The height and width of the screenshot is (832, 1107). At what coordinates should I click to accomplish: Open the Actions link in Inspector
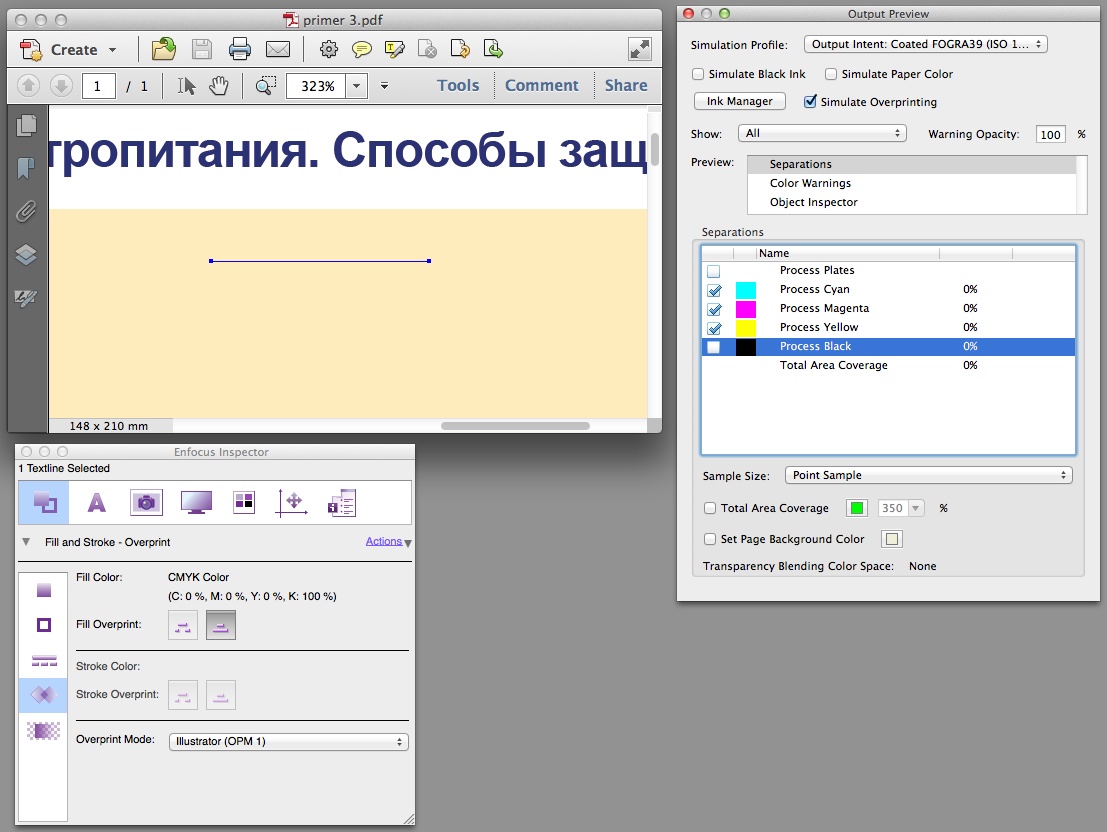click(383, 541)
